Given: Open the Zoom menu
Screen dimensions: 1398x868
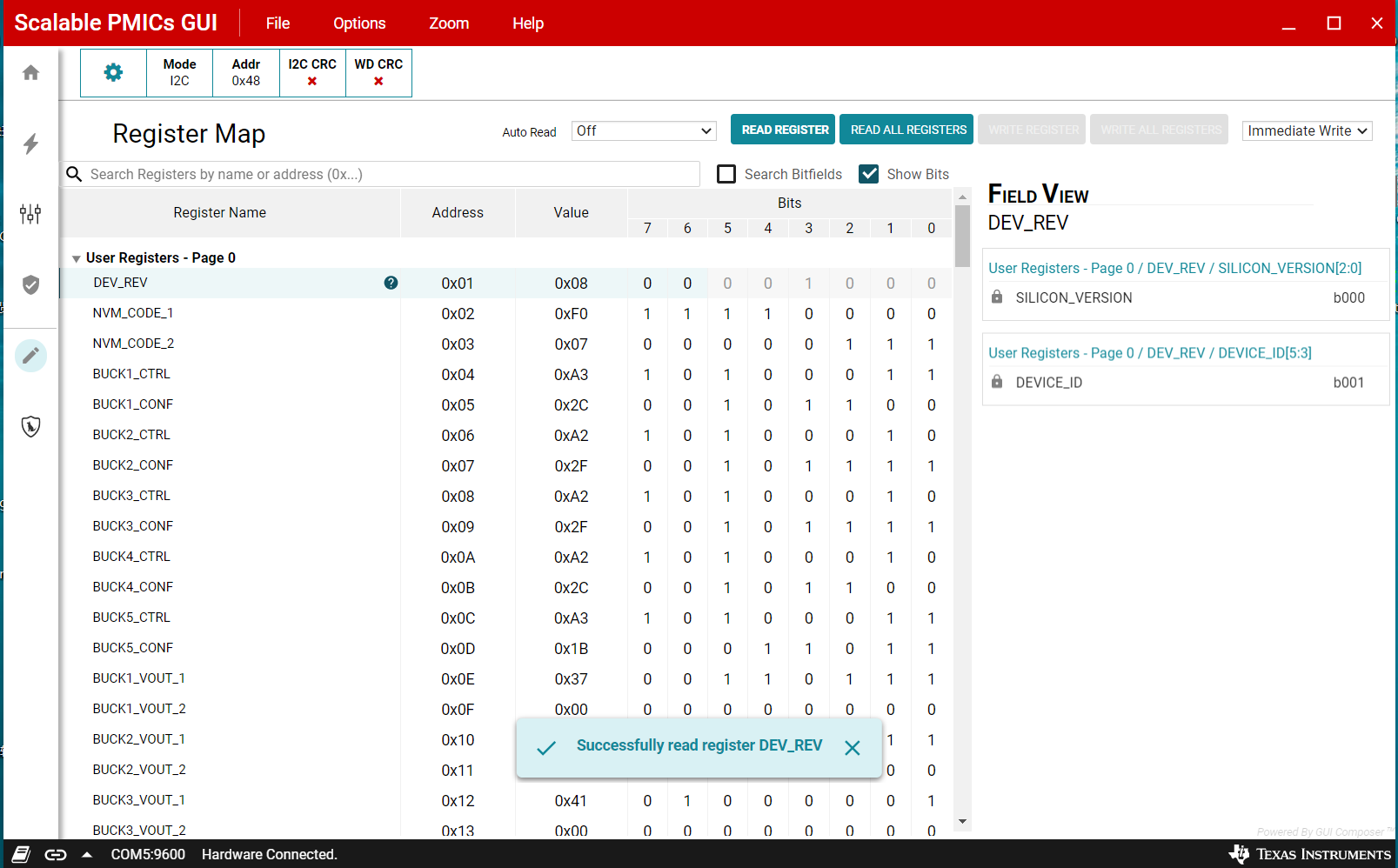Looking at the screenshot, I should tap(449, 23).
